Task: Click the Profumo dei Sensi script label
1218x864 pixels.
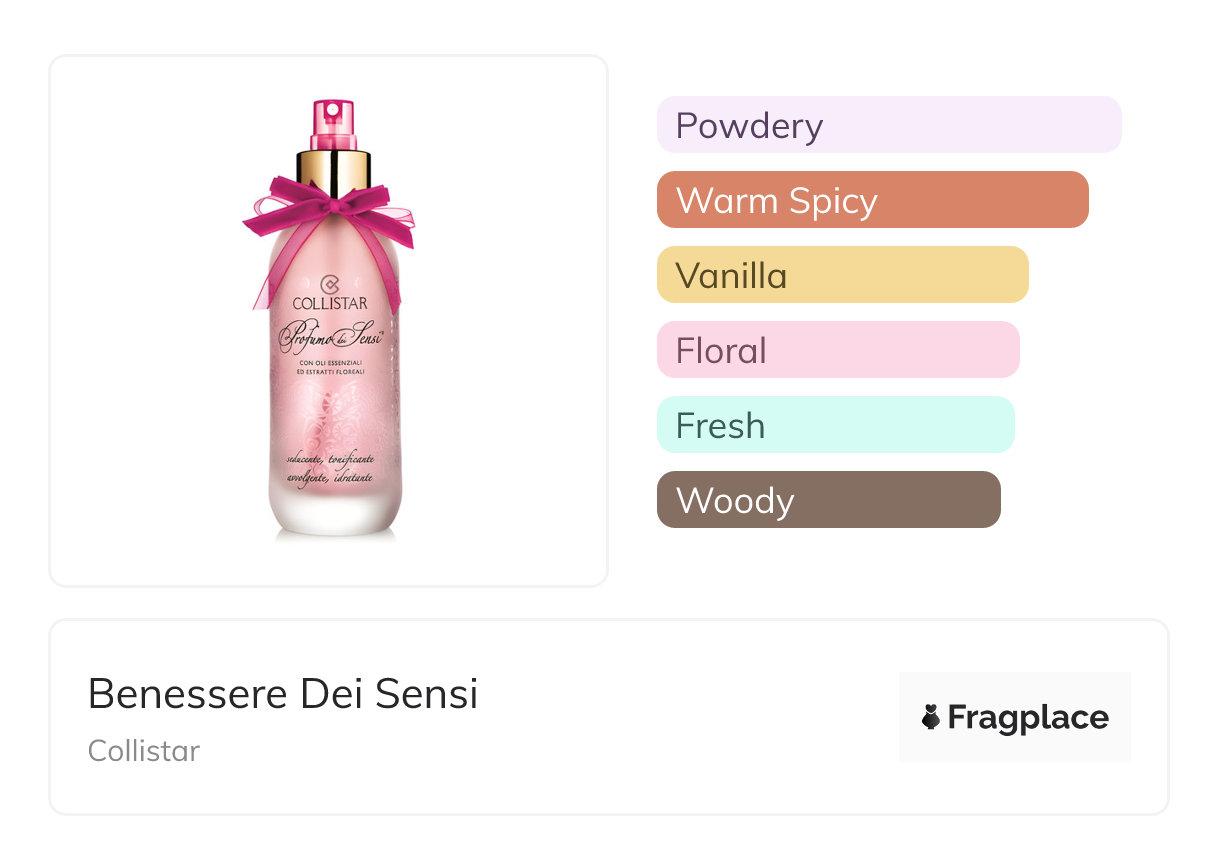Action: tap(330, 334)
